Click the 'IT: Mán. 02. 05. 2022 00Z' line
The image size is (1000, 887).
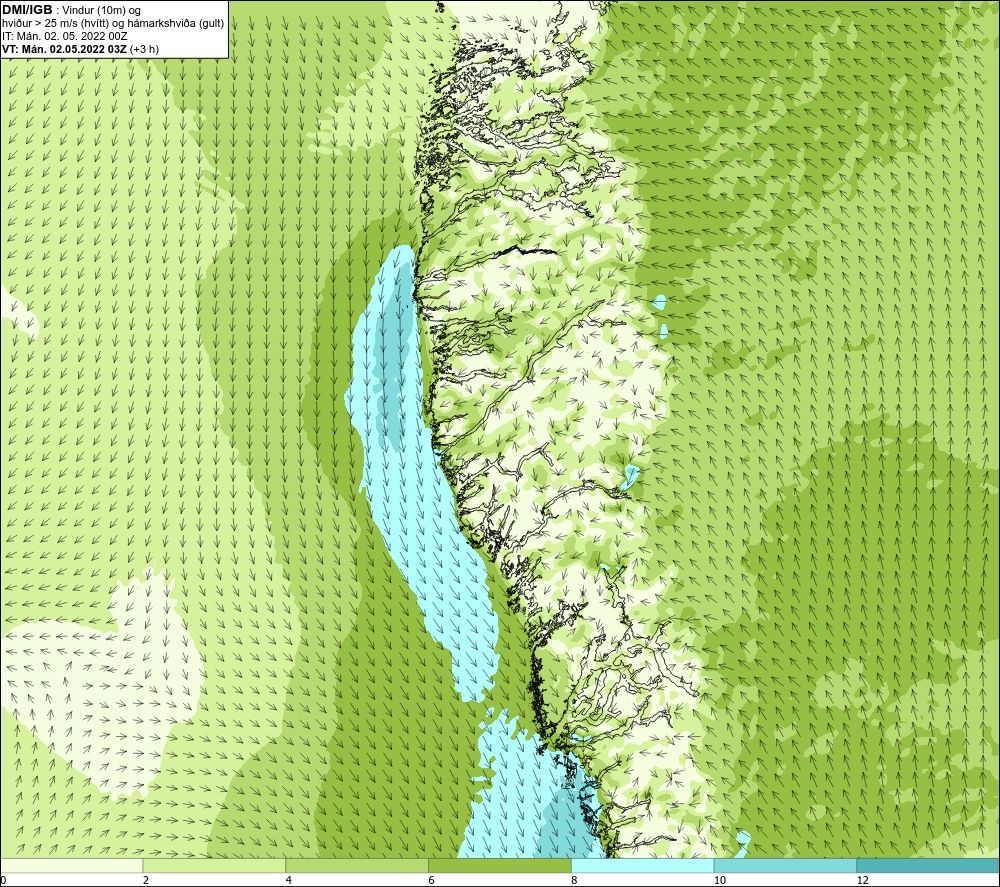point(65,36)
